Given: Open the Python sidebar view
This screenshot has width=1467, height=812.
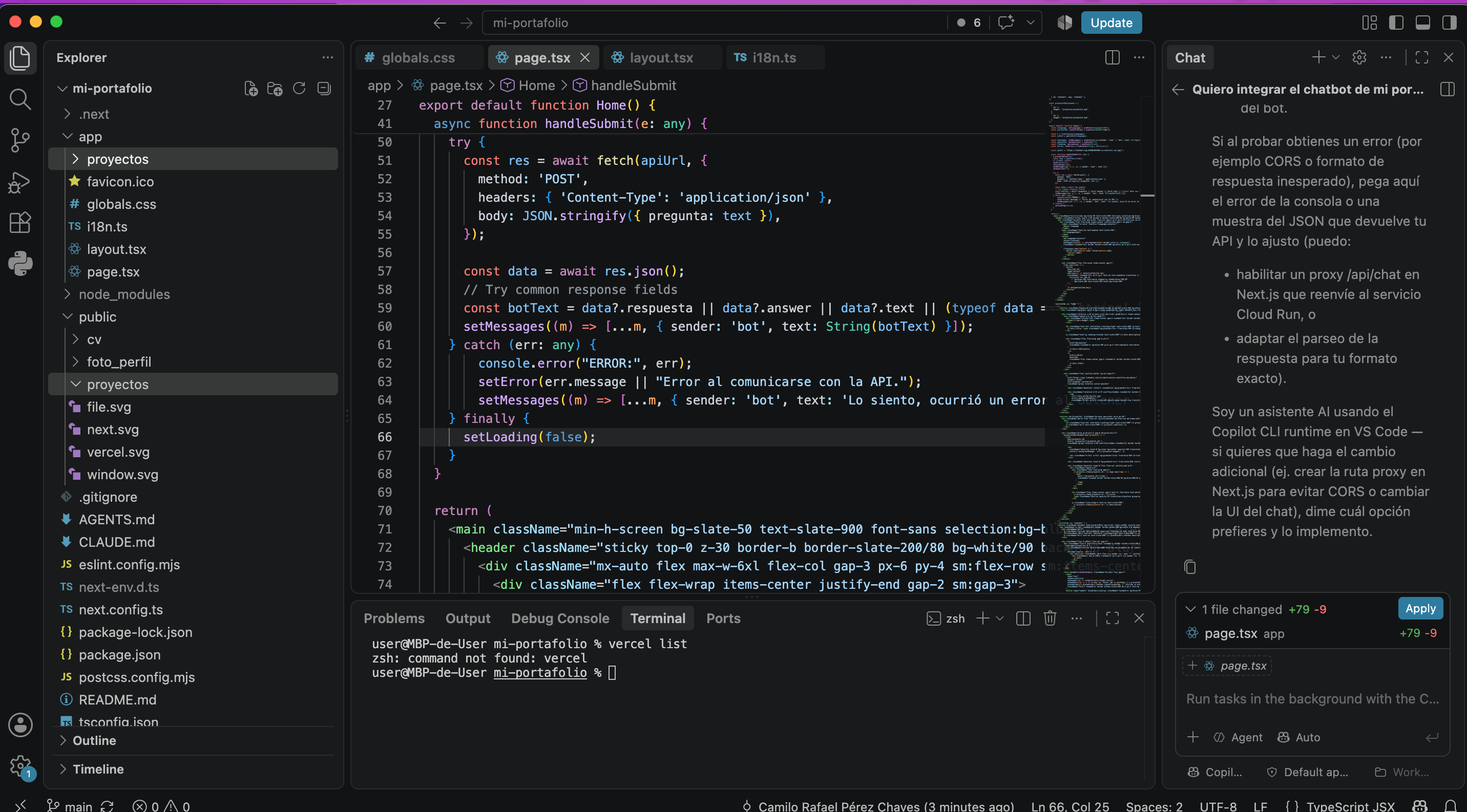Looking at the screenshot, I should [20, 264].
